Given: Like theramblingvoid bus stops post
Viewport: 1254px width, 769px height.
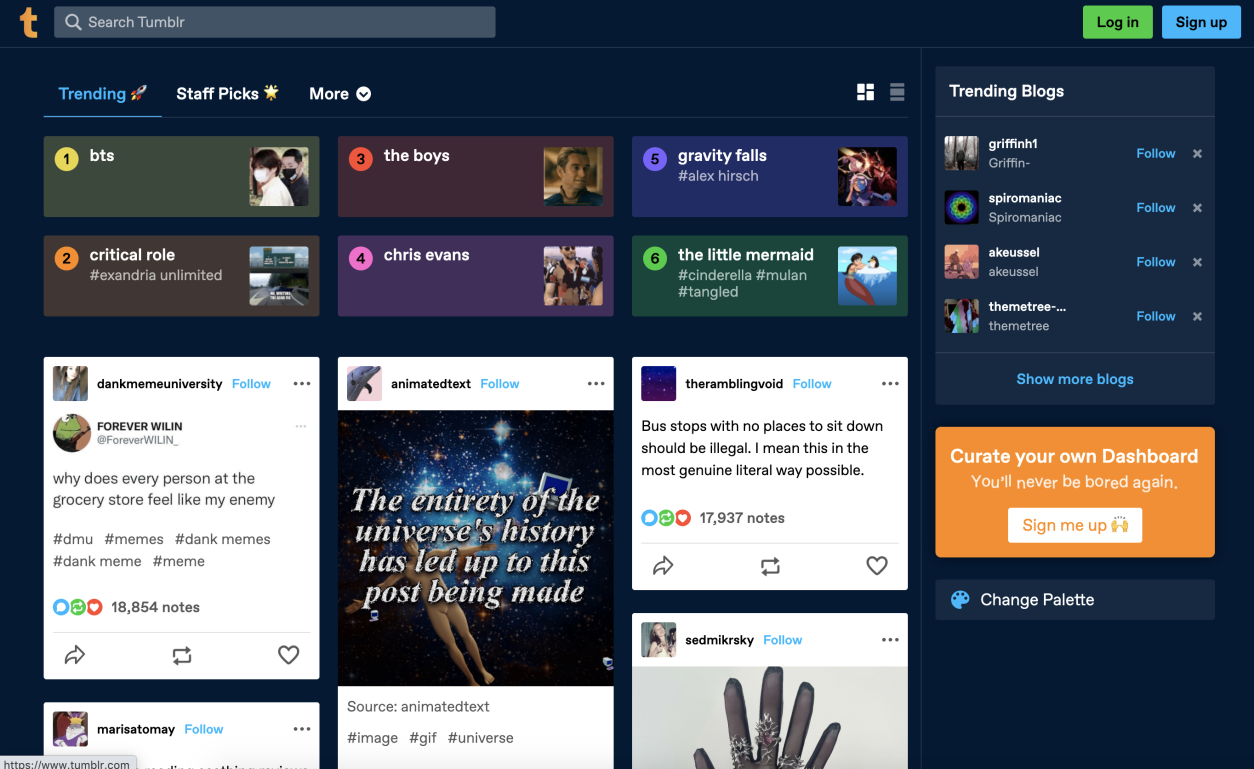Looking at the screenshot, I should coord(877,566).
